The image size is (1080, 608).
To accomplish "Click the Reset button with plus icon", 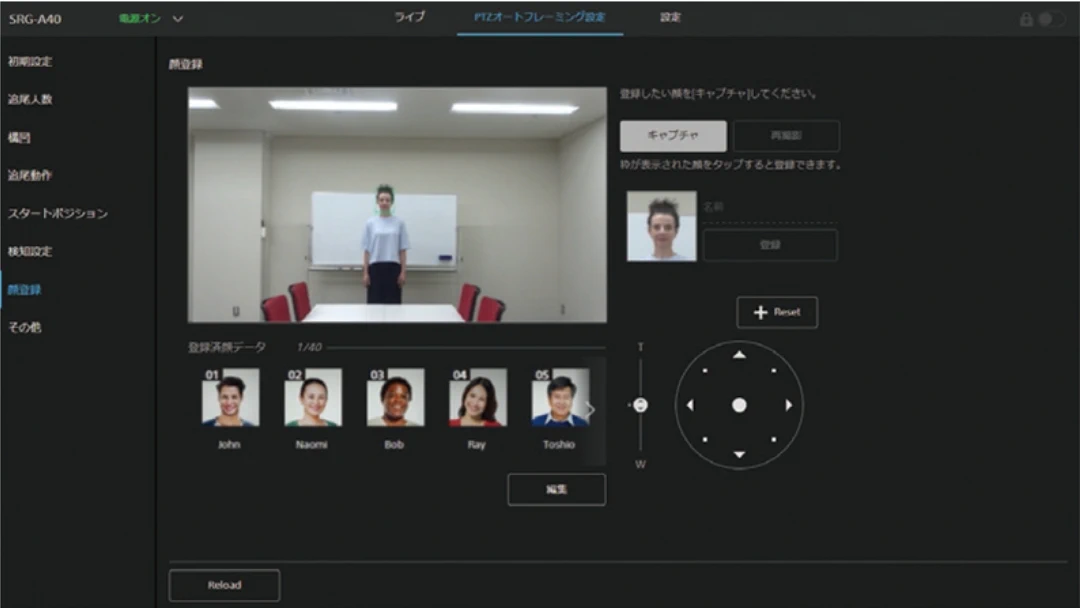I will click(777, 312).
